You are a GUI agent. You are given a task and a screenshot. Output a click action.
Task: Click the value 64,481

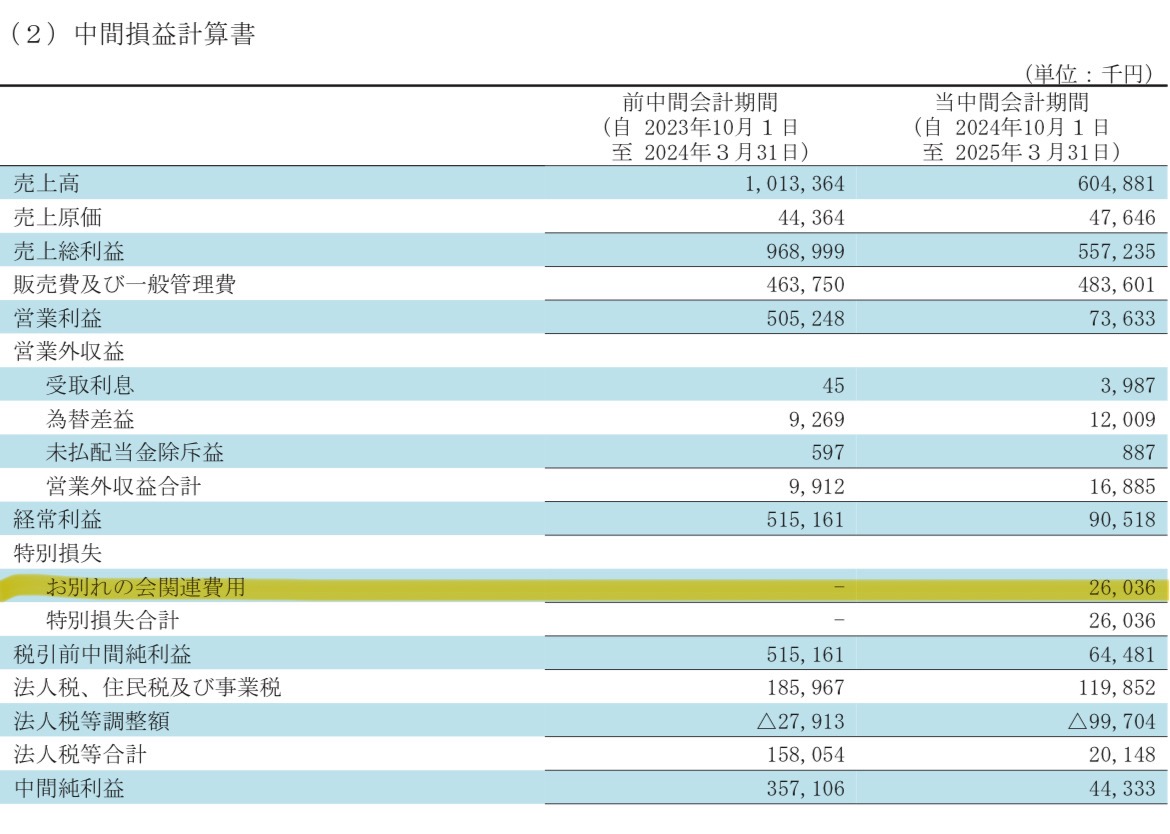1122,655
